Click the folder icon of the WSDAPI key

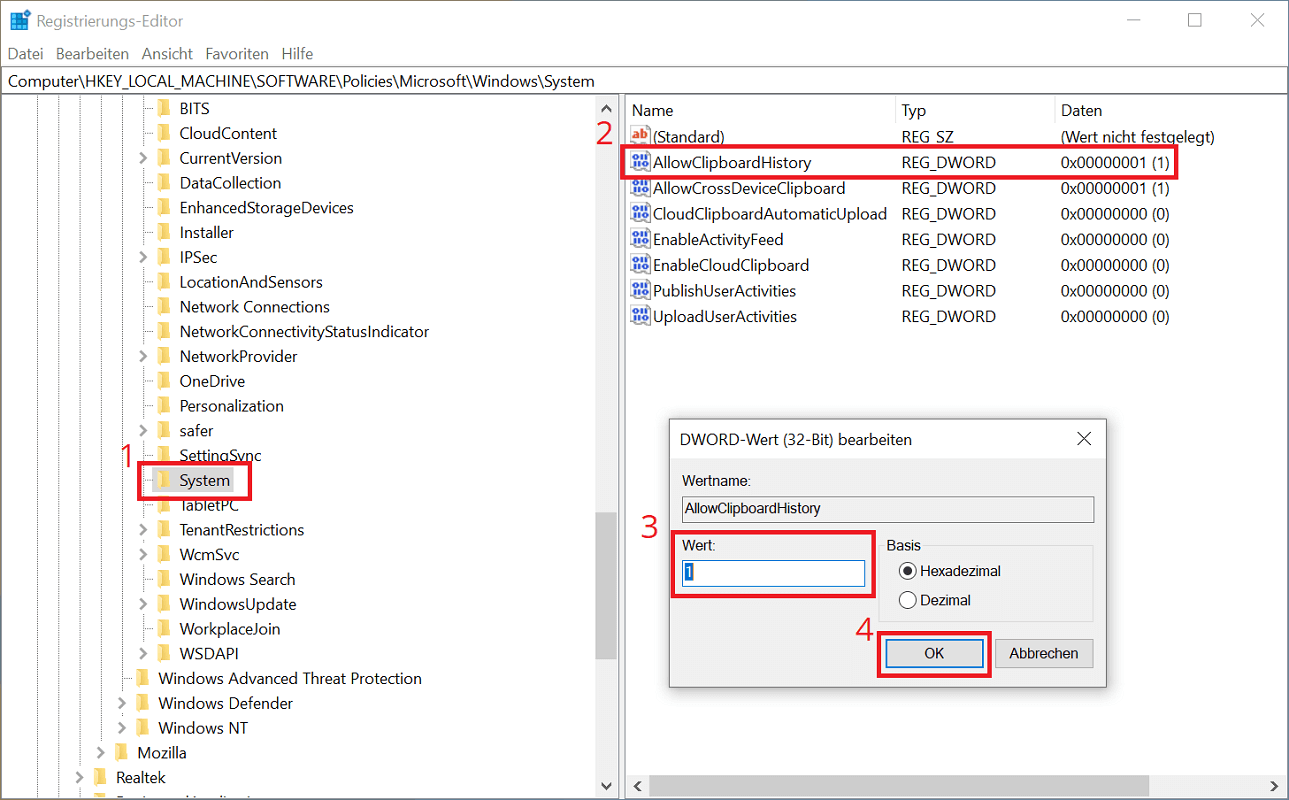coord(164,653)
